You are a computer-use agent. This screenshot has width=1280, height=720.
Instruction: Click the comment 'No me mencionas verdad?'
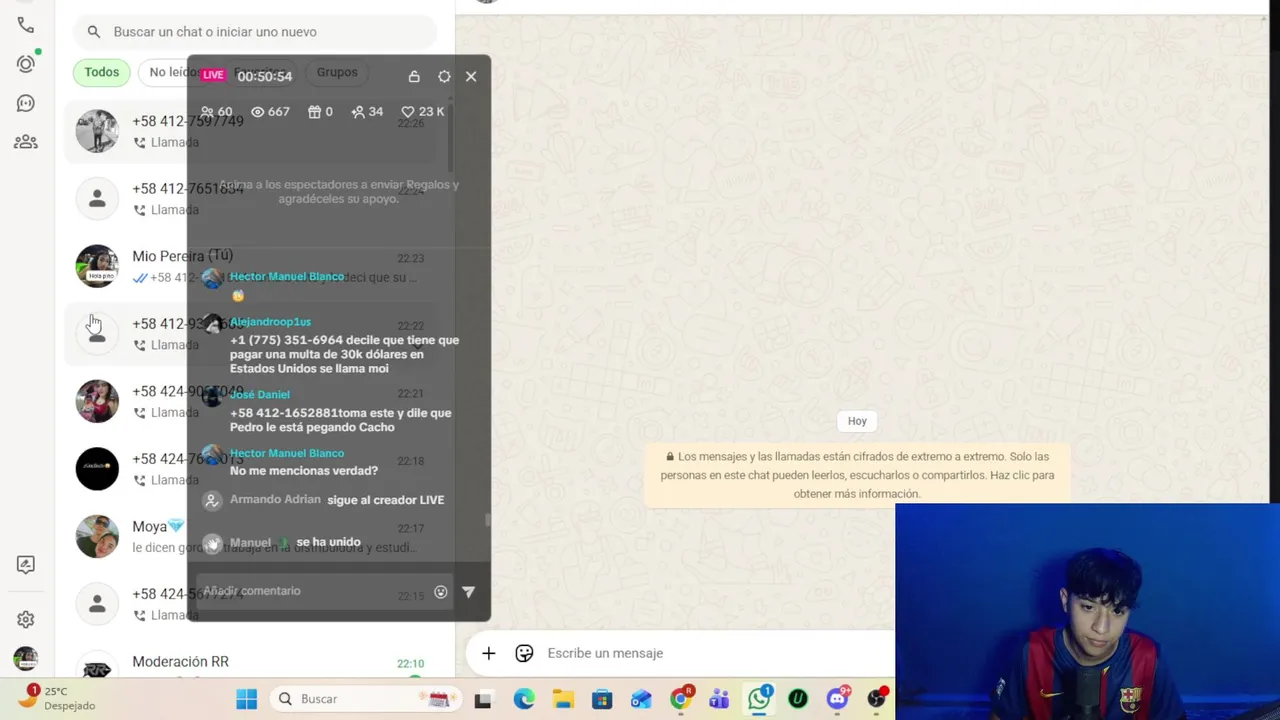(304, 471)
